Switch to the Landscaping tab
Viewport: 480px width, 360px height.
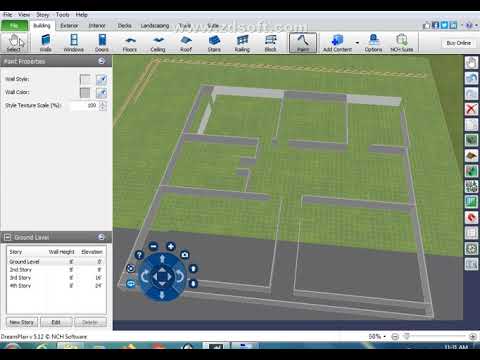pyautogui.click(x=155, y=25)
